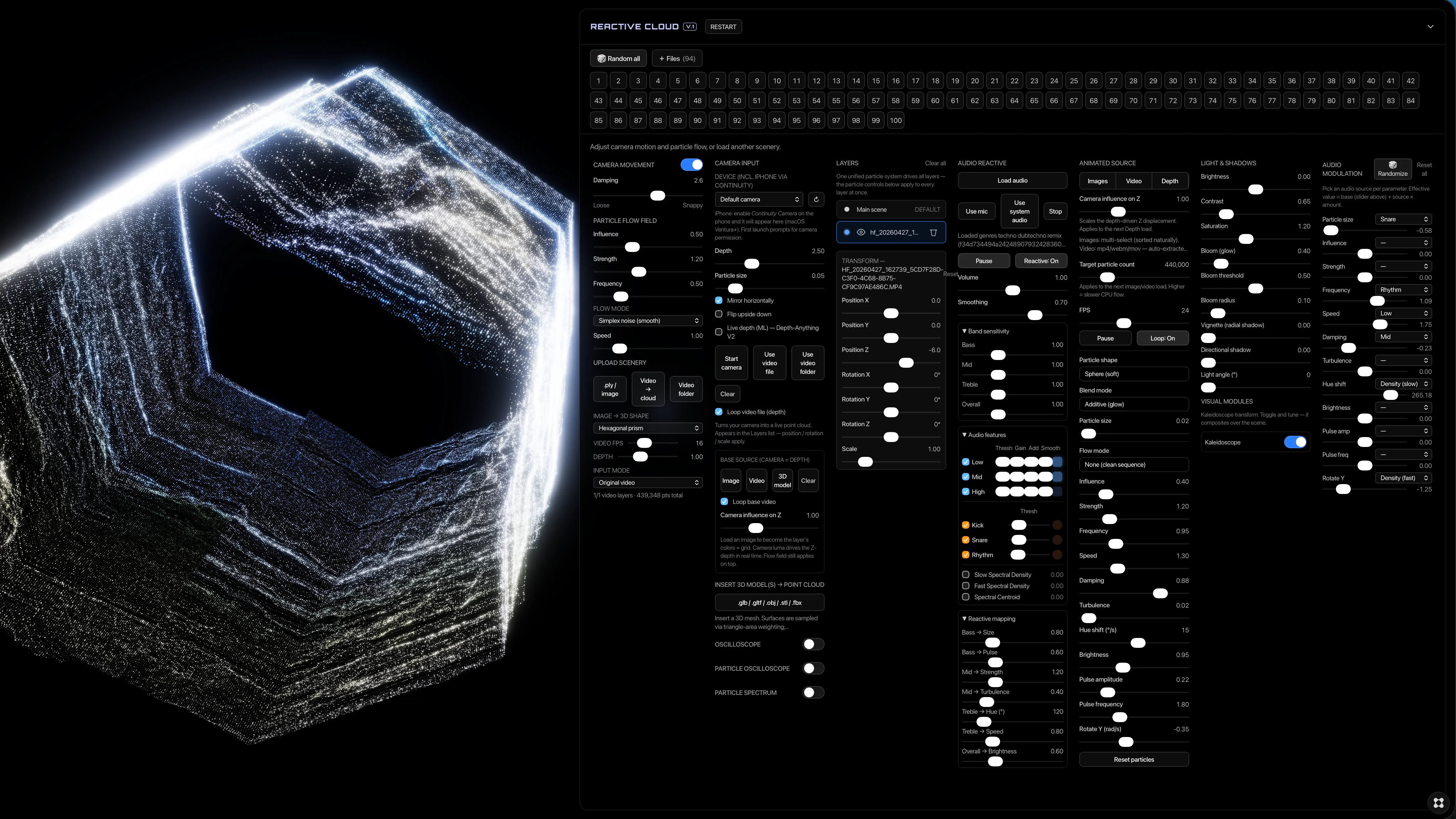1456x819 pixels.
Task: Click the Randomize dice button
Action: tap(1392, 169)
